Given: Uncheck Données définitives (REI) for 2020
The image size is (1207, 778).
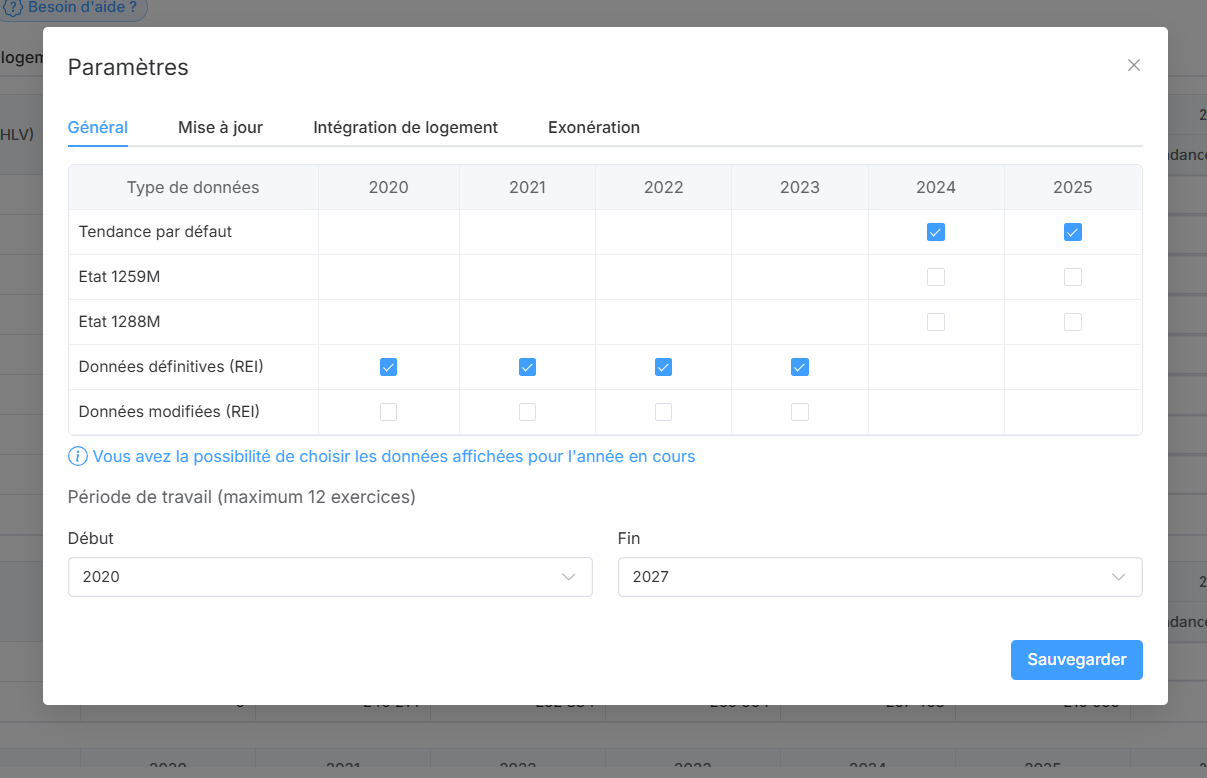Looking at the screenshot, I should (389, 367).
